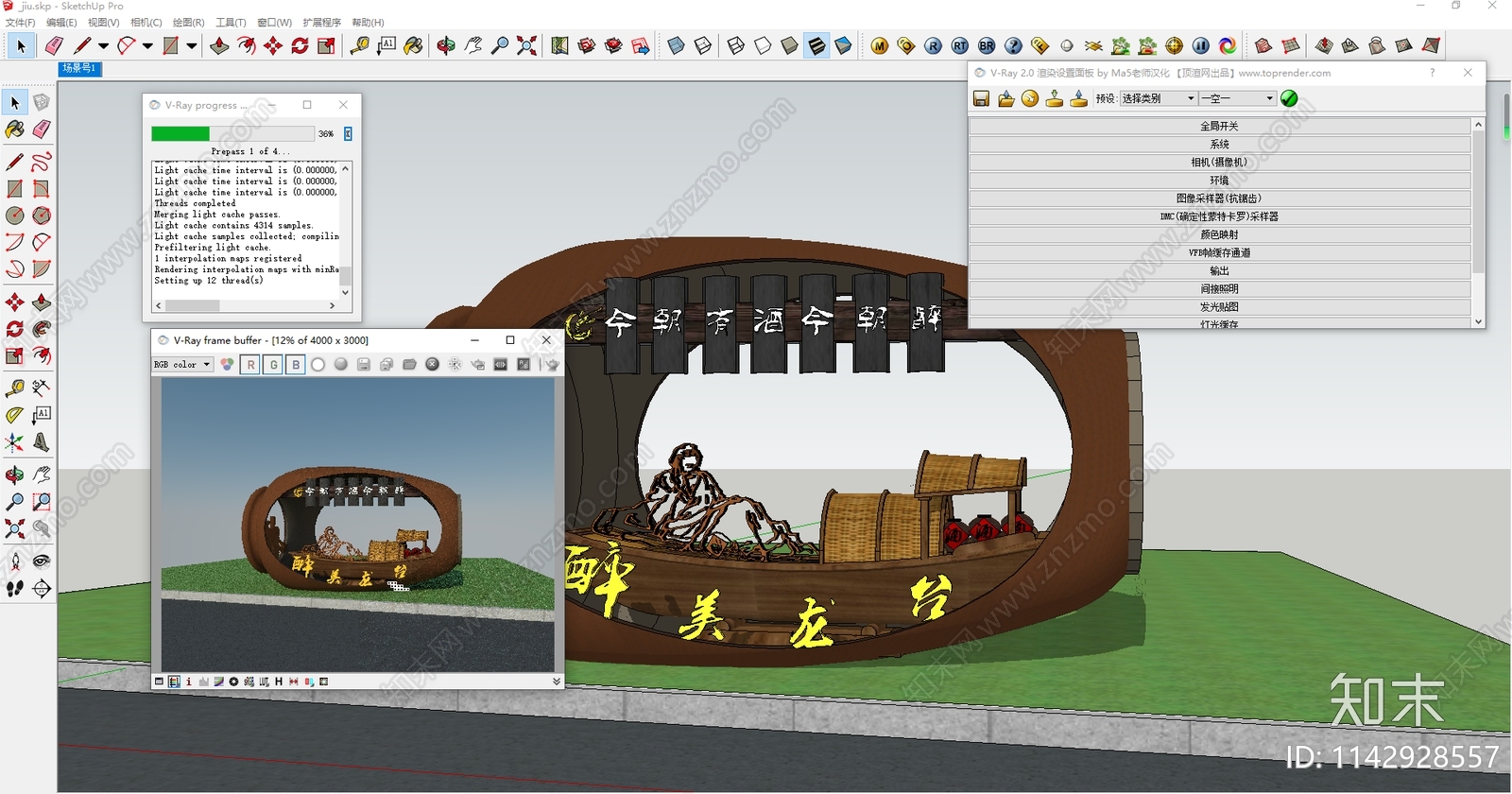The width and height of the screenshot is (1512, 794).
Task: Select the Paint Bucket tool in top toolbar
Action: [413, 45]
